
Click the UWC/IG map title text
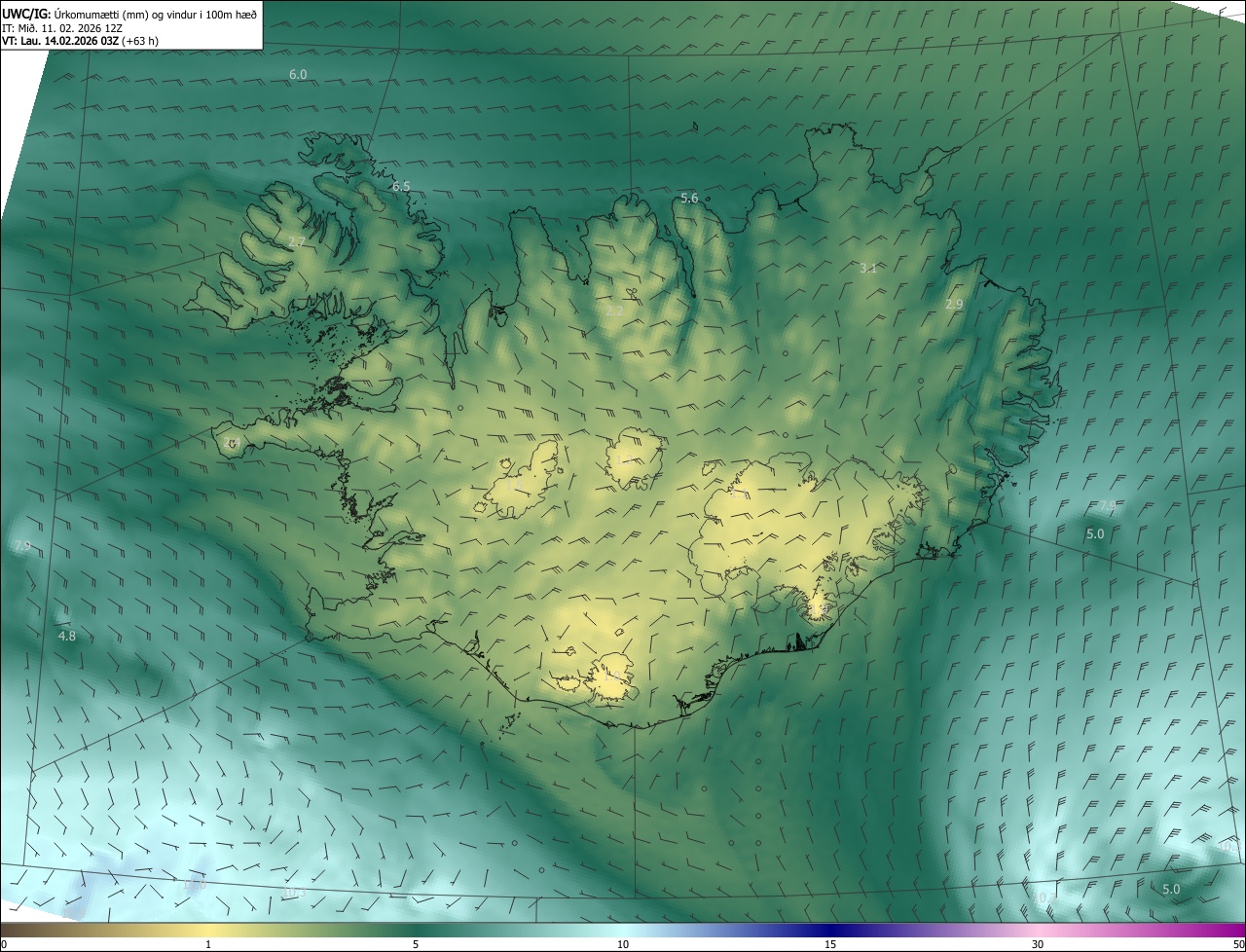pos(26,14)
